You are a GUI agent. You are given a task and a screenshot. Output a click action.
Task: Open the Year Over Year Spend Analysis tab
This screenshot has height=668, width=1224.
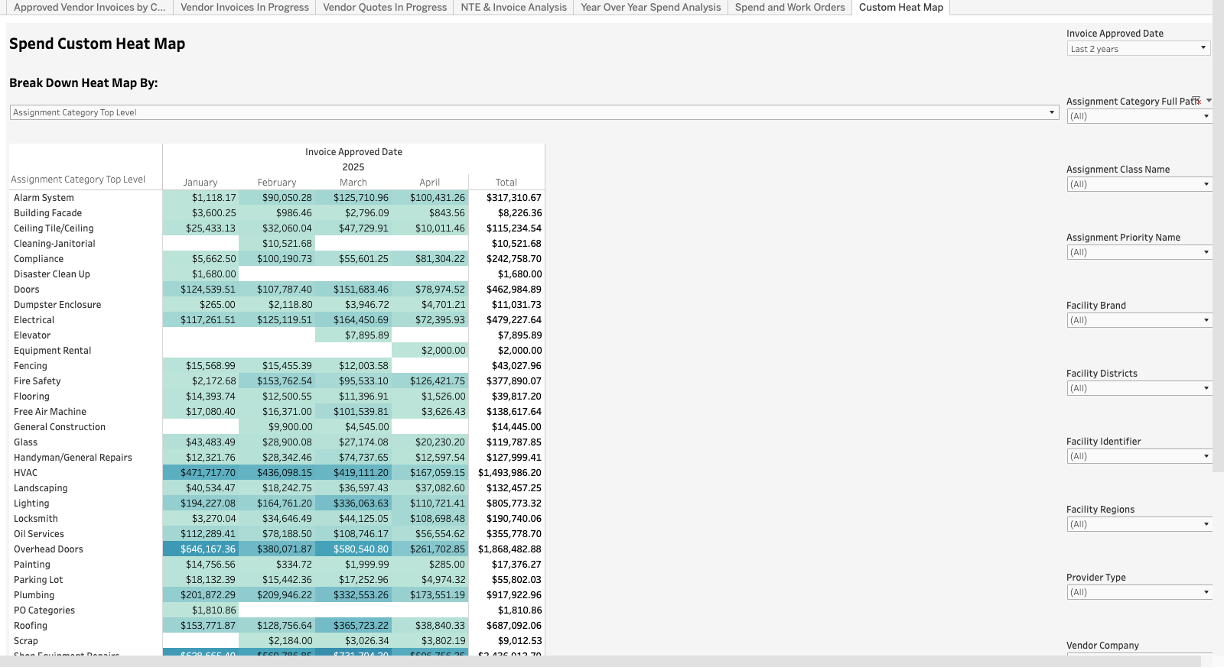point(650,7)
